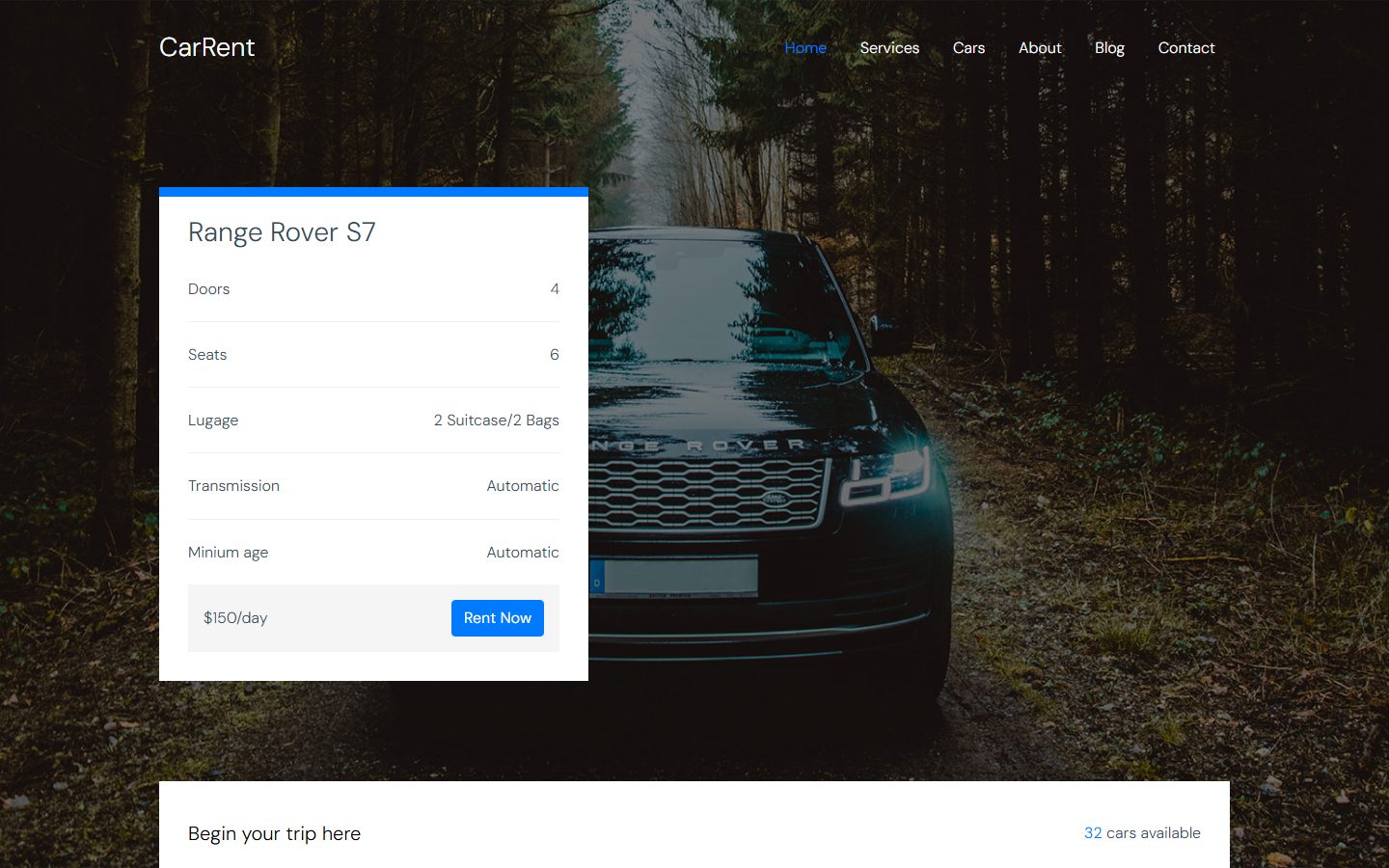This screenshot has height=868, width=1389.
Task: Click the Doors value 4
Action: [x=555, y=289]
